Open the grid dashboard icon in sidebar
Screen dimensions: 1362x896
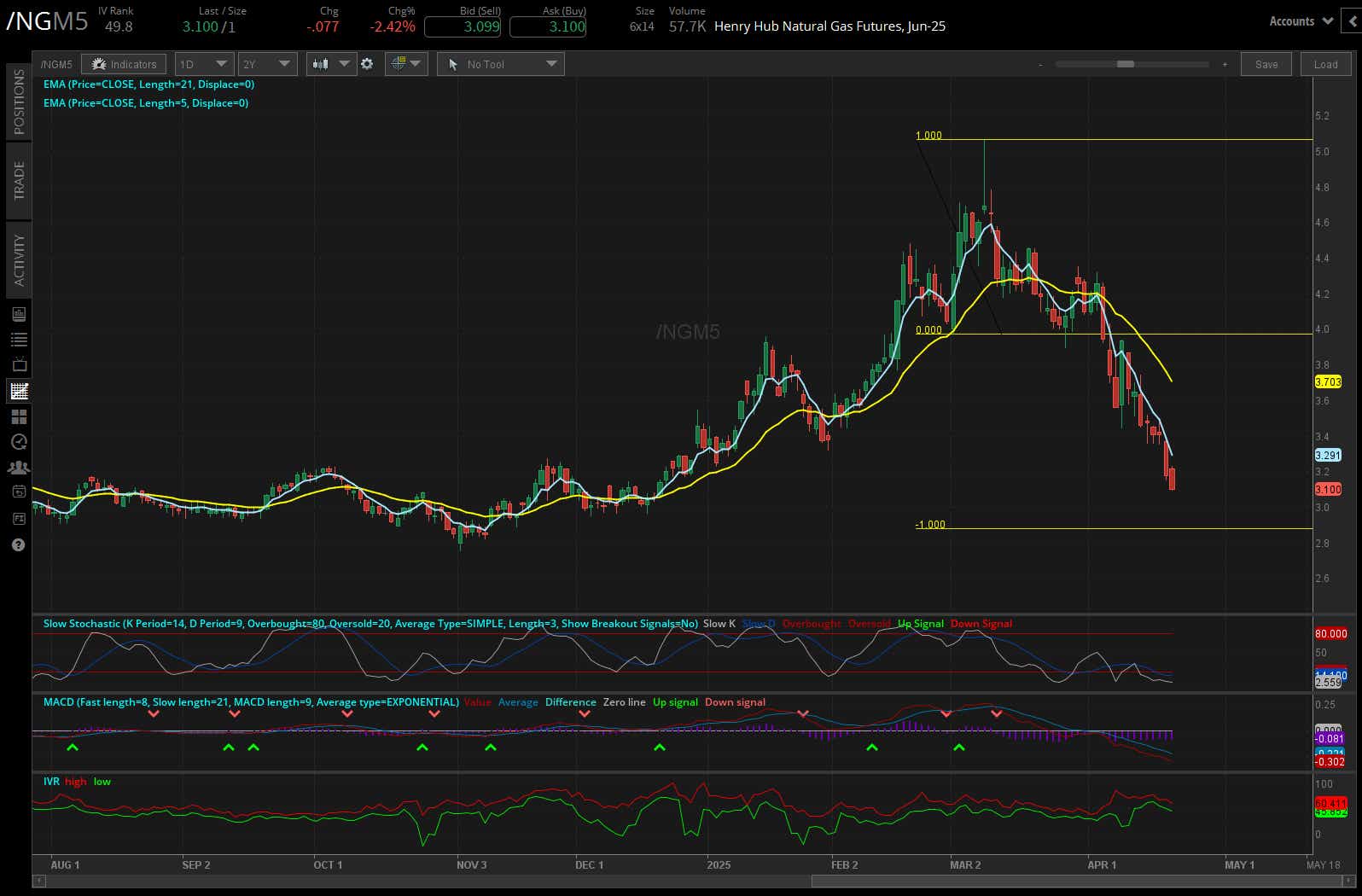19,416
